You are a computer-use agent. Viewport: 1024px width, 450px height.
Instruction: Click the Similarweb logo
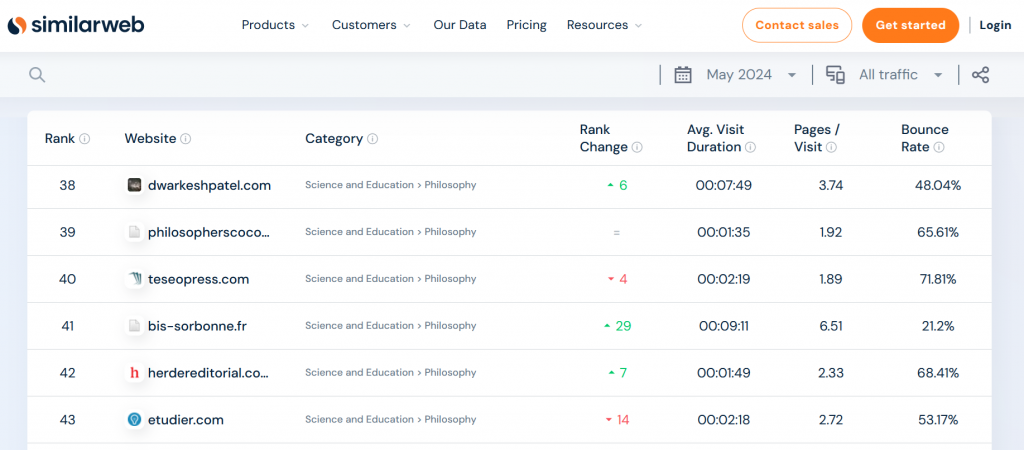[x=76, y=25]
